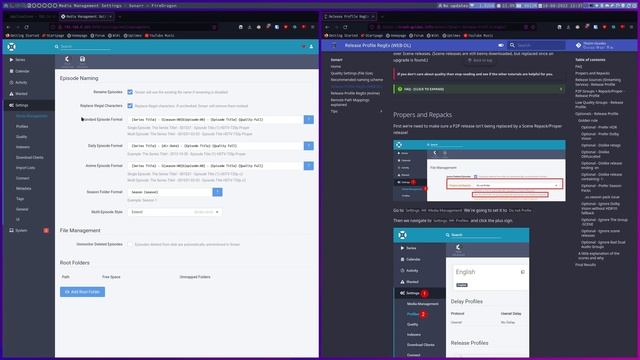
Task: Select Profiles under Sonarr Settings
Action: [22, 127]
